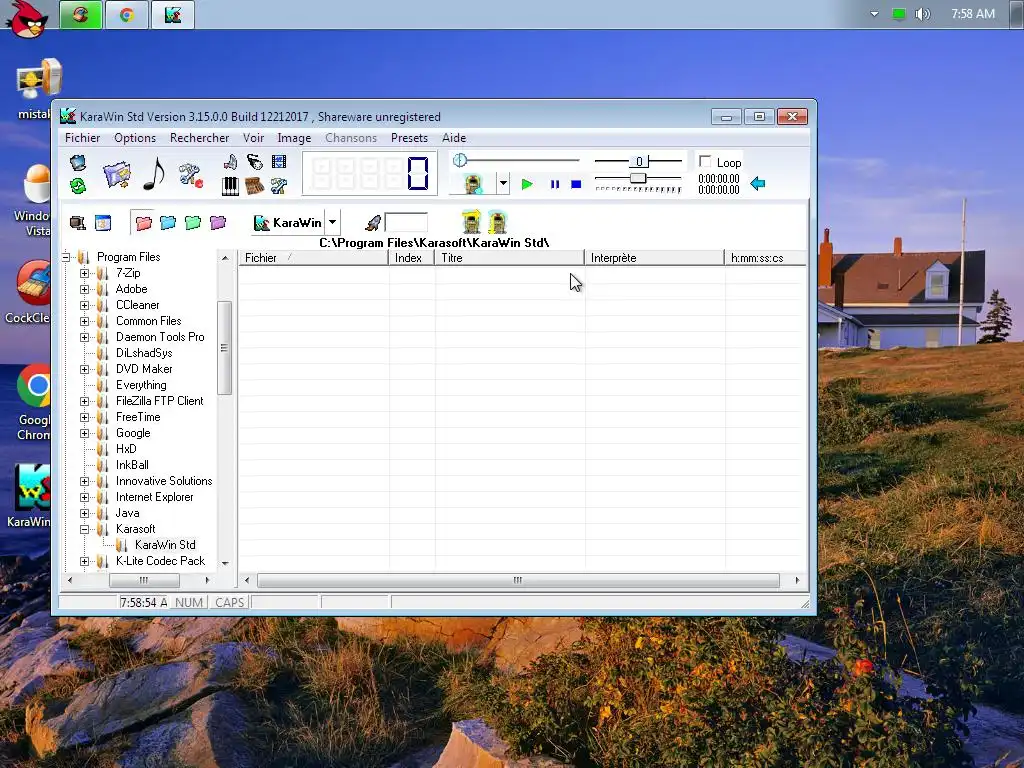1024x768 pixels.
Task: Select KaraWin Std folder in tree
Action: [x=165, y=545]
